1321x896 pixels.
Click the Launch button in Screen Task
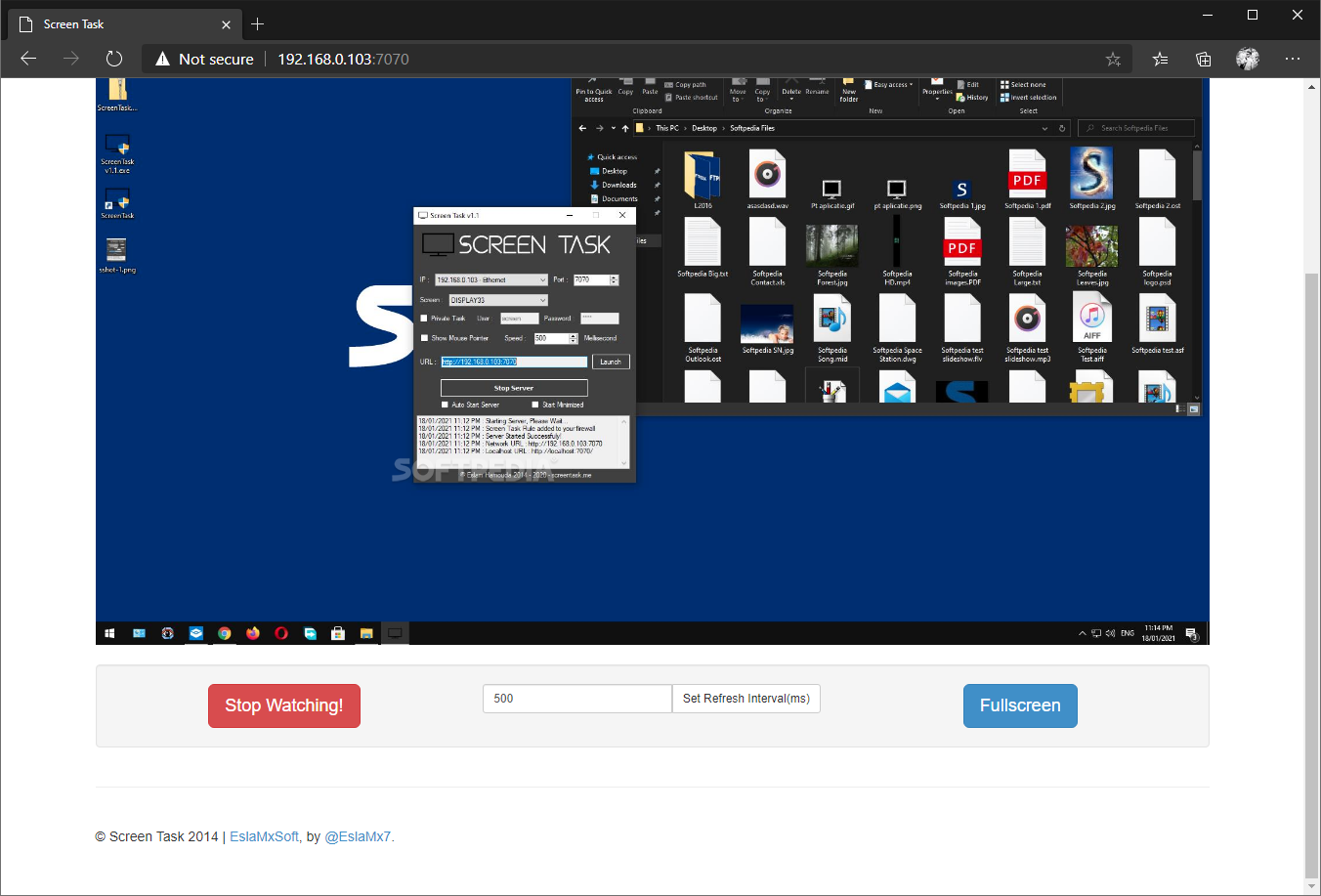point(611,362)
